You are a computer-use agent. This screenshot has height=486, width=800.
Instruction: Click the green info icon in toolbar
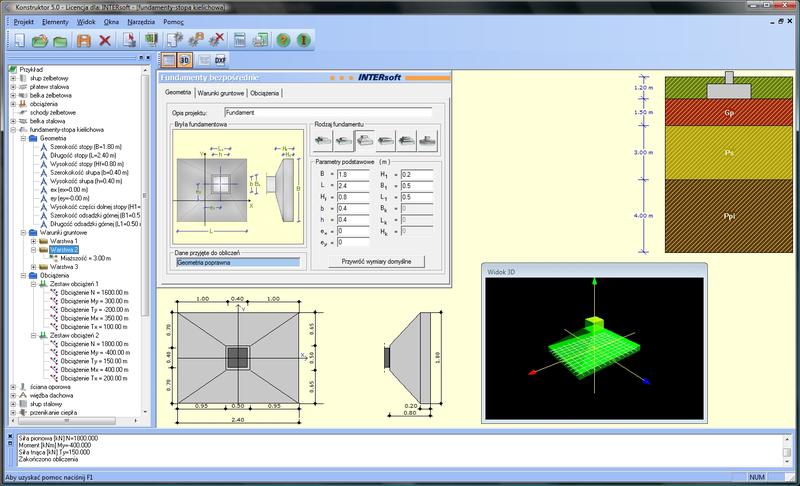click(304, 41)
